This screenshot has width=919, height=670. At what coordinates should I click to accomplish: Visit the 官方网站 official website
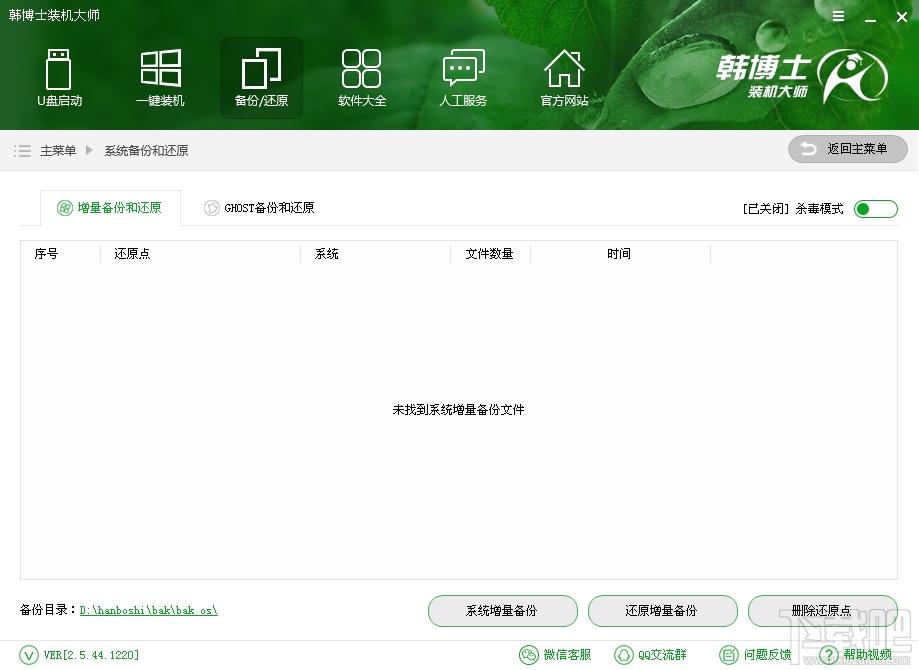point(564,78)
